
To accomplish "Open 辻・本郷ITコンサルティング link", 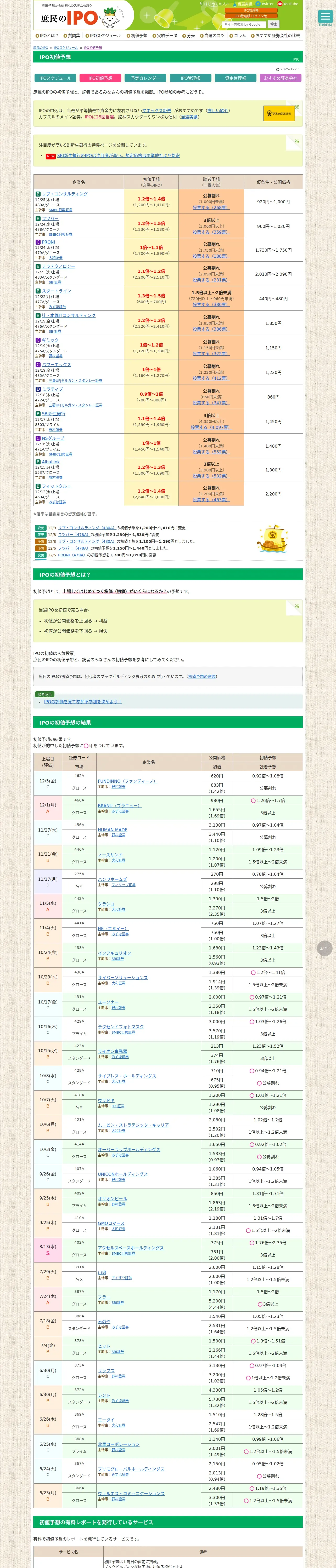I will click(x=69, y=315).
